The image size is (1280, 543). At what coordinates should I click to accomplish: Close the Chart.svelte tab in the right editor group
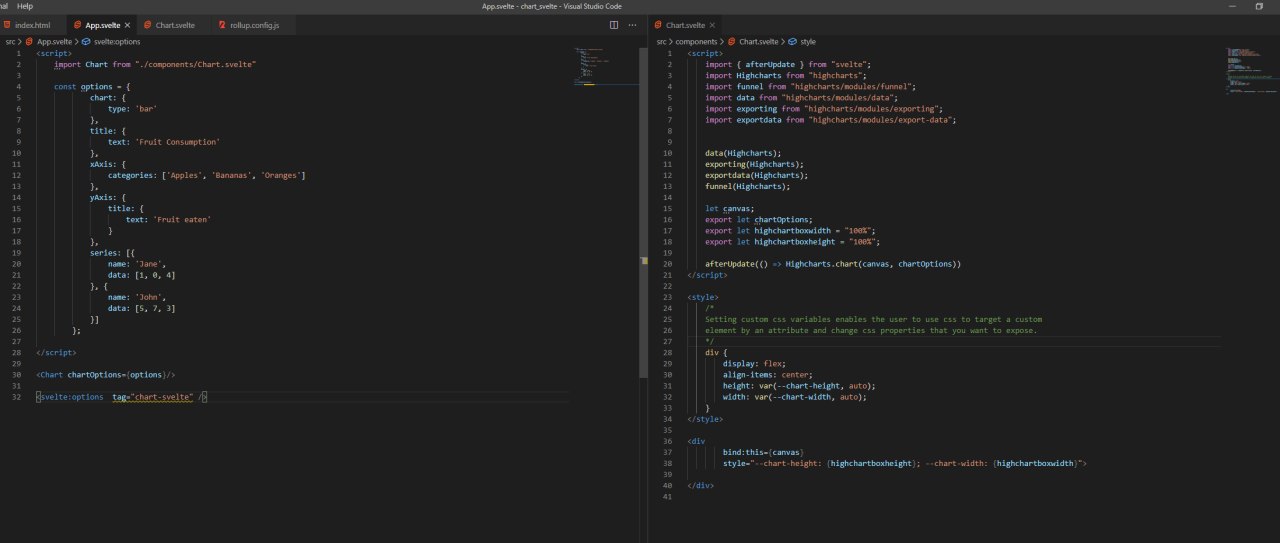[713, 24]
